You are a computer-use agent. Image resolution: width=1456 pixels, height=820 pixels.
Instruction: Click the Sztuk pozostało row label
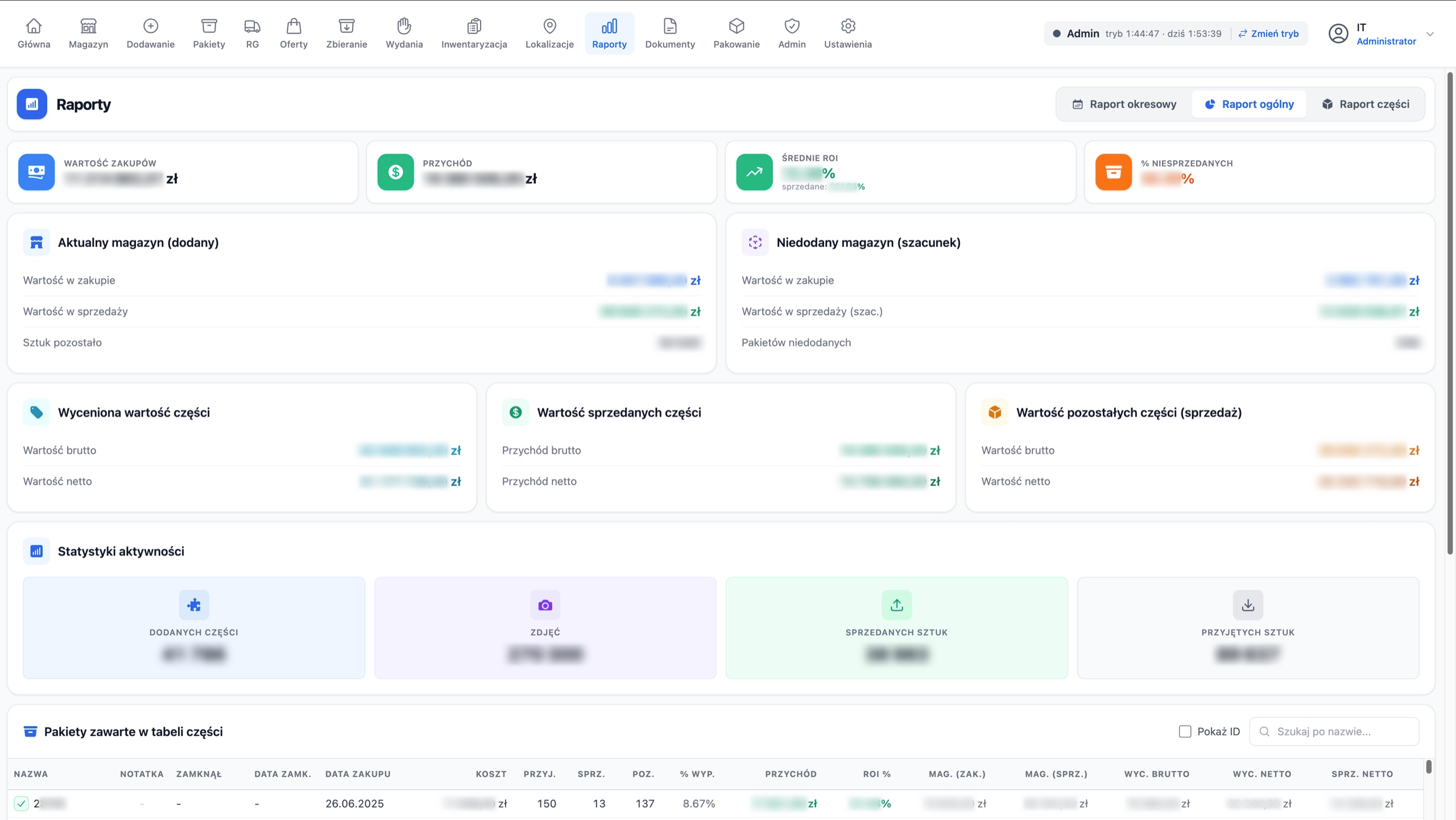tap(62, 342)
